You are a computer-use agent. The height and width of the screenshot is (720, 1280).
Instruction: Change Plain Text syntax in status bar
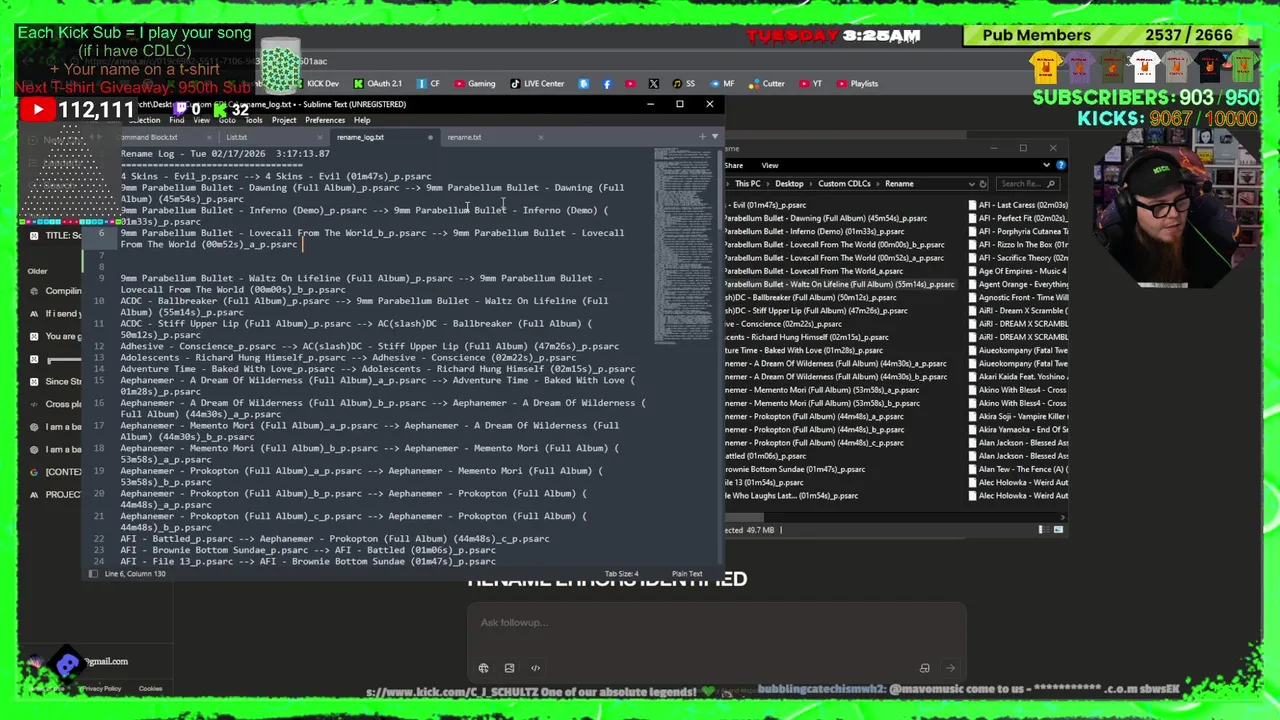click(x=687, y=574)
